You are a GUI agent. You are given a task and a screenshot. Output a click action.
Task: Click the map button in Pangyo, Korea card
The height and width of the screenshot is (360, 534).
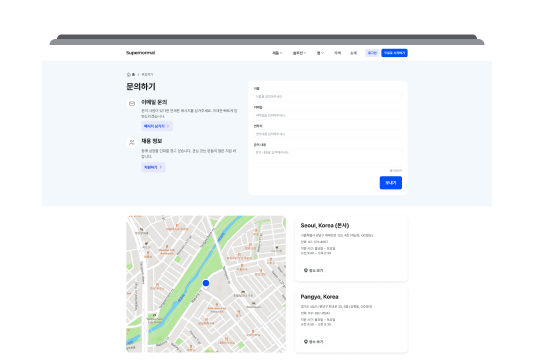coord(313,342)
